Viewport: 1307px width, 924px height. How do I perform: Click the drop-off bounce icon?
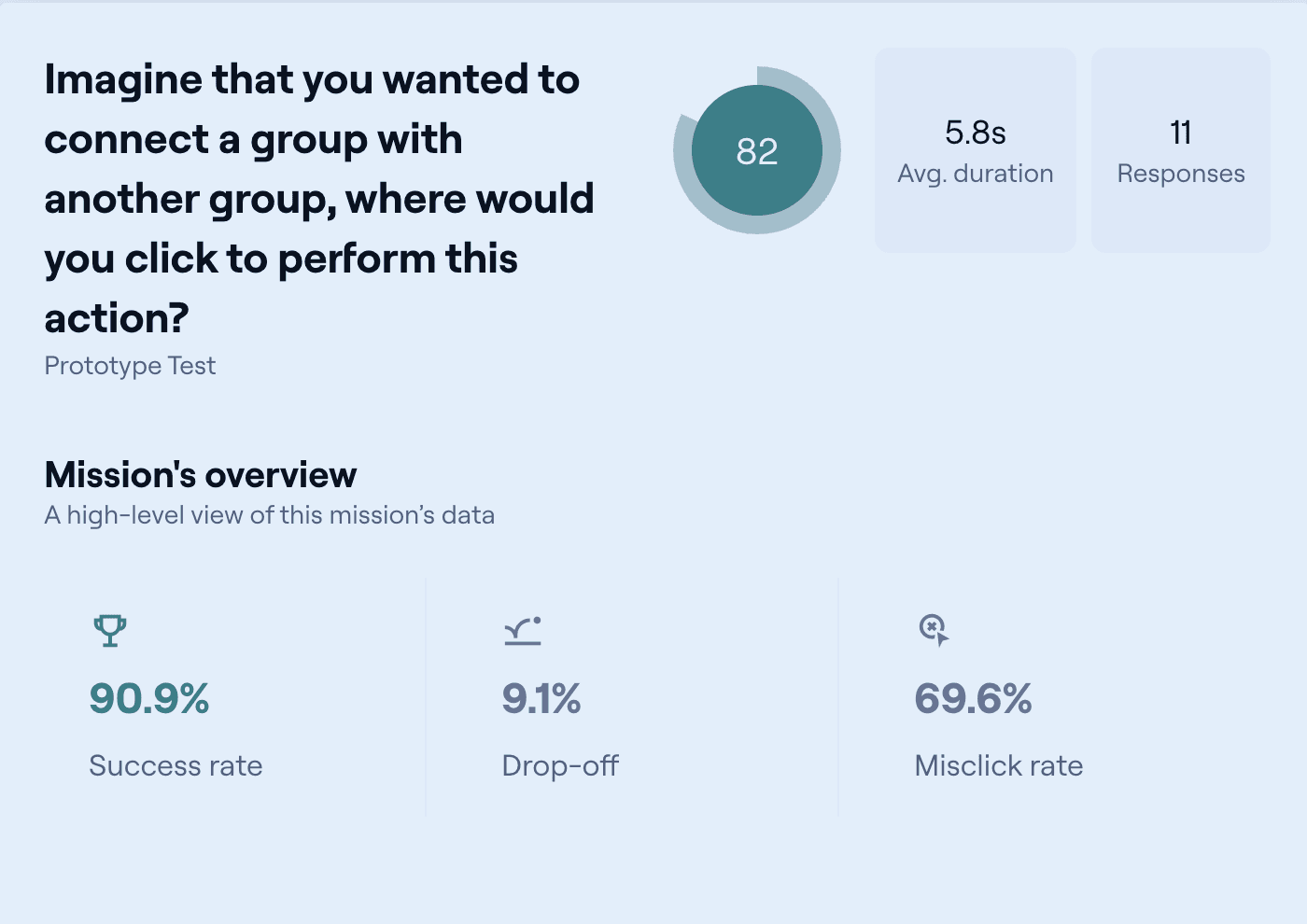point(523,631)
